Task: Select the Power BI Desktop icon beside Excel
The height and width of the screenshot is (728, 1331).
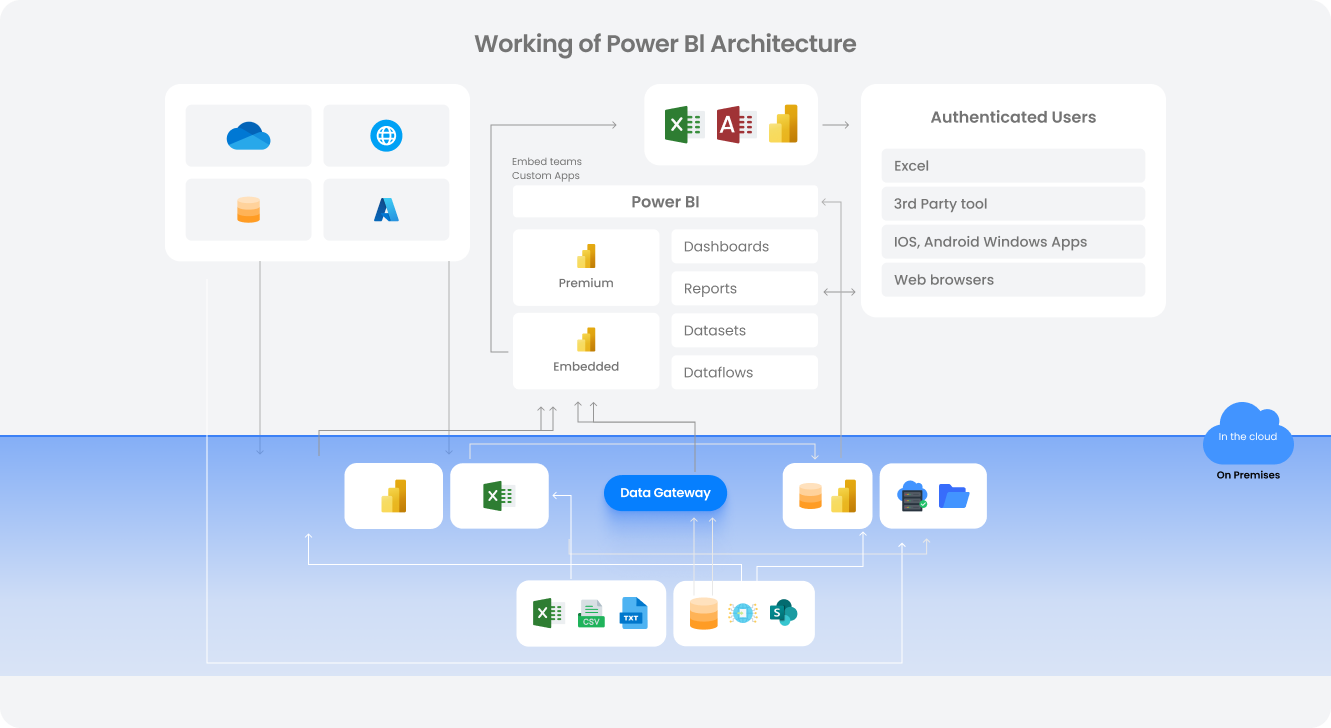Action: 393,495
